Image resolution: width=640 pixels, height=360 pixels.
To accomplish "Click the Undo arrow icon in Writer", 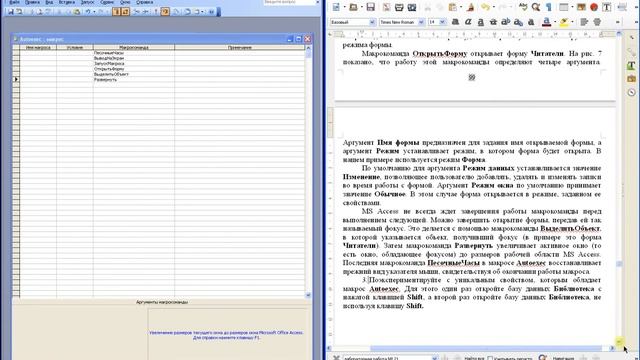I will 485,7.
